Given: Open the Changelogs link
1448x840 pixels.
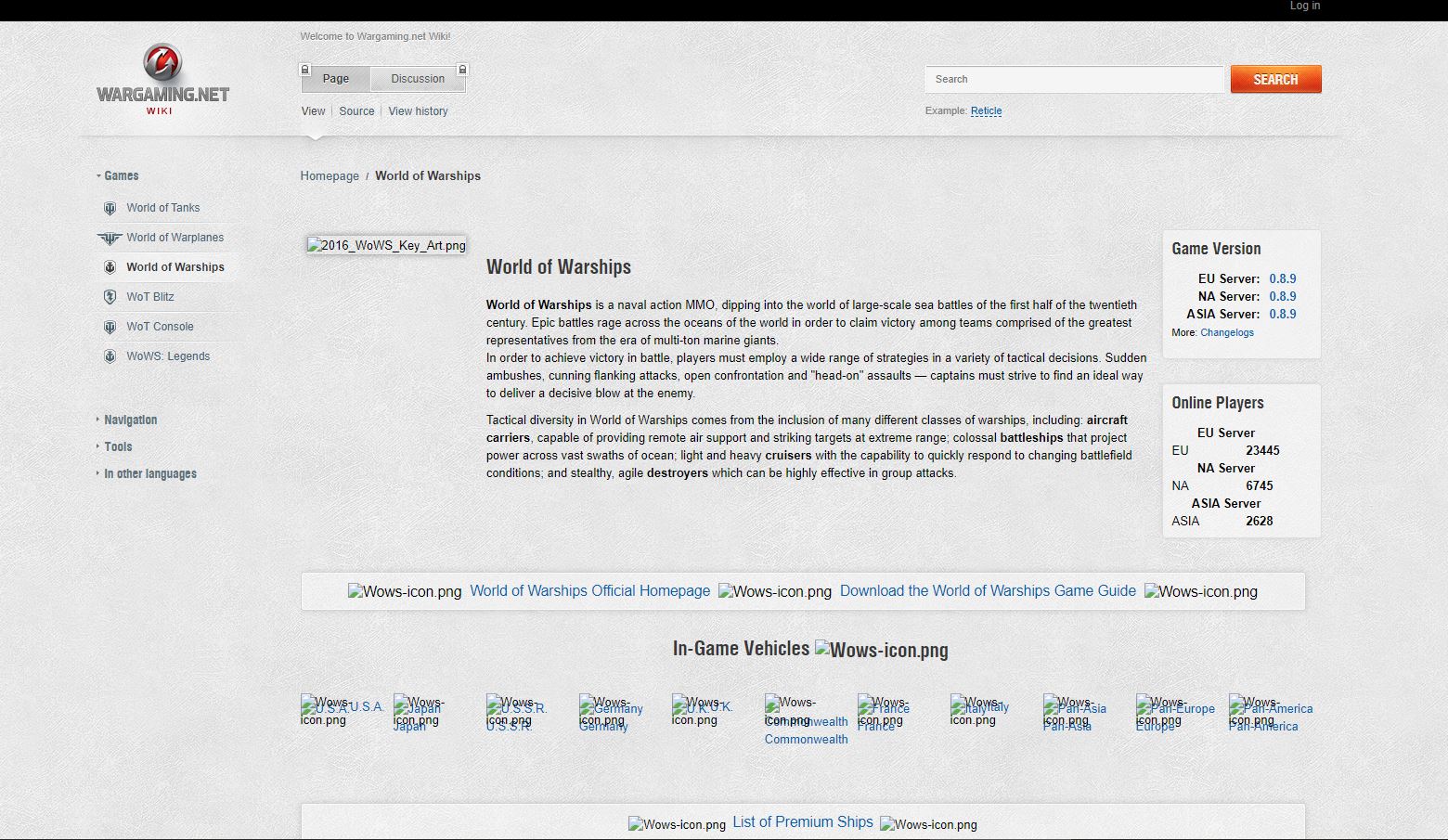Looking at the screenshot, I should pyautogui.click(x=1227, y=332).
